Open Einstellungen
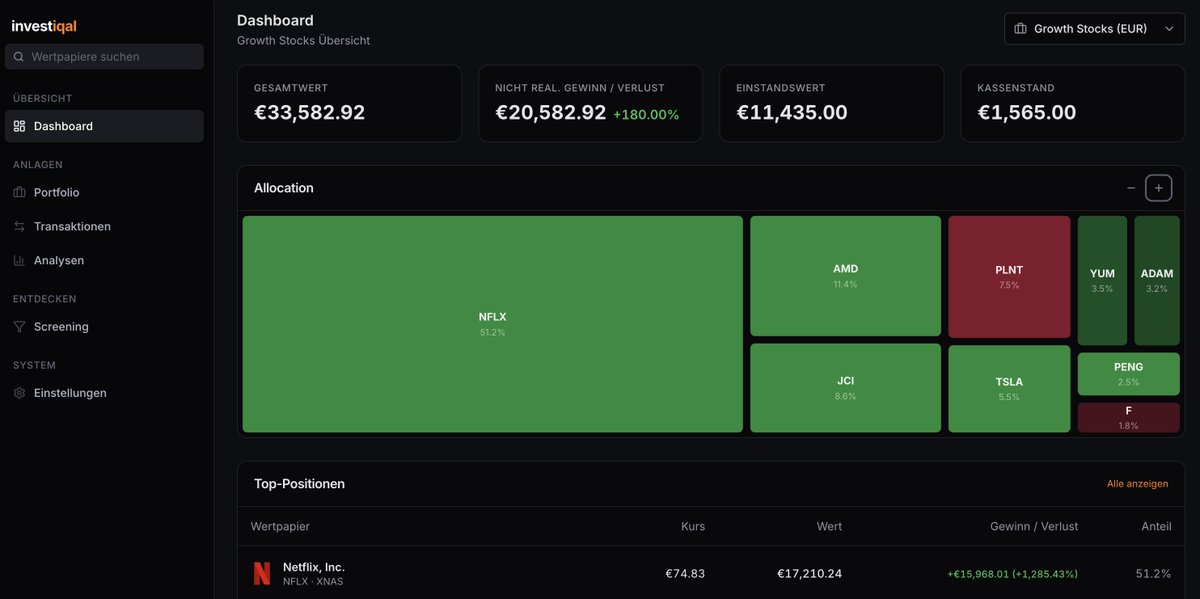Screen dimensions: 1200x599 coord(104,393)
